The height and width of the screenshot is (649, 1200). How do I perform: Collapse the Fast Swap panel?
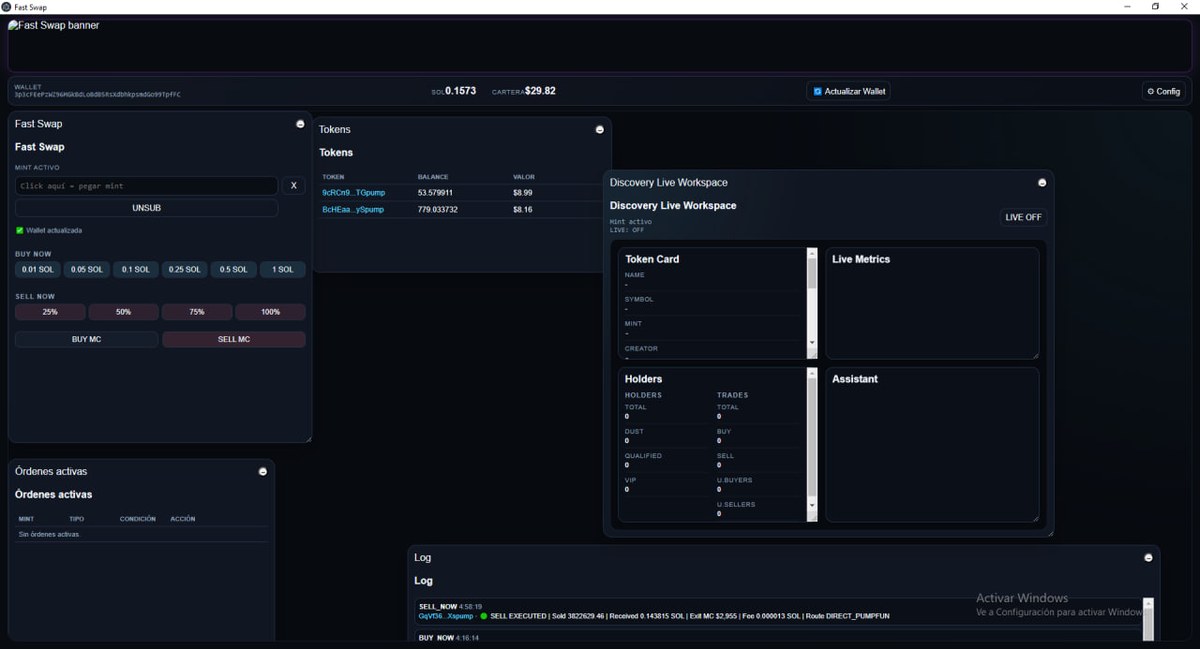pyautogui.click(x=300, y=124)
